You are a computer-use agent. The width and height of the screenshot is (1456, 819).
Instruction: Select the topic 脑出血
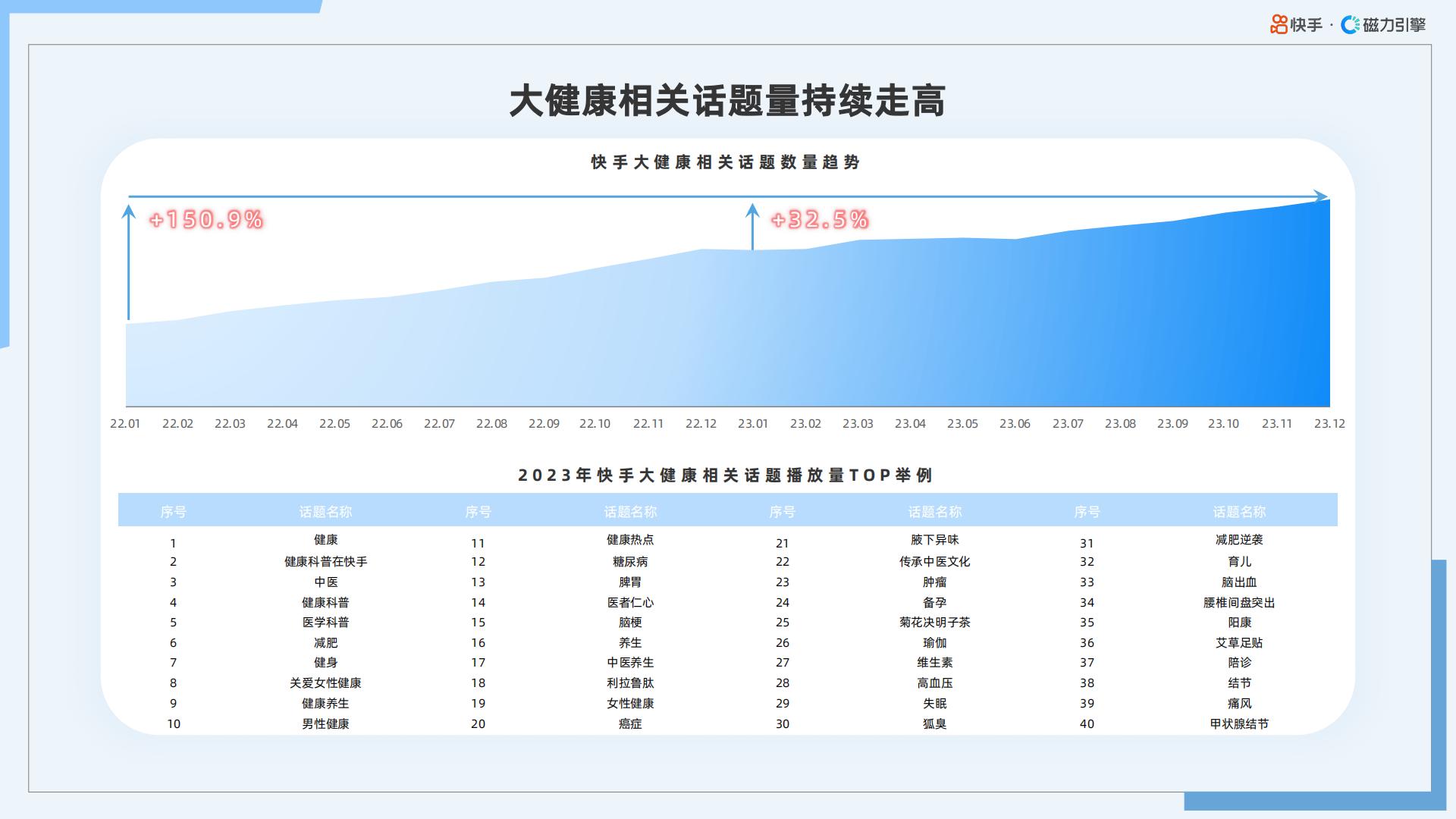click(x=1239, y=582)
